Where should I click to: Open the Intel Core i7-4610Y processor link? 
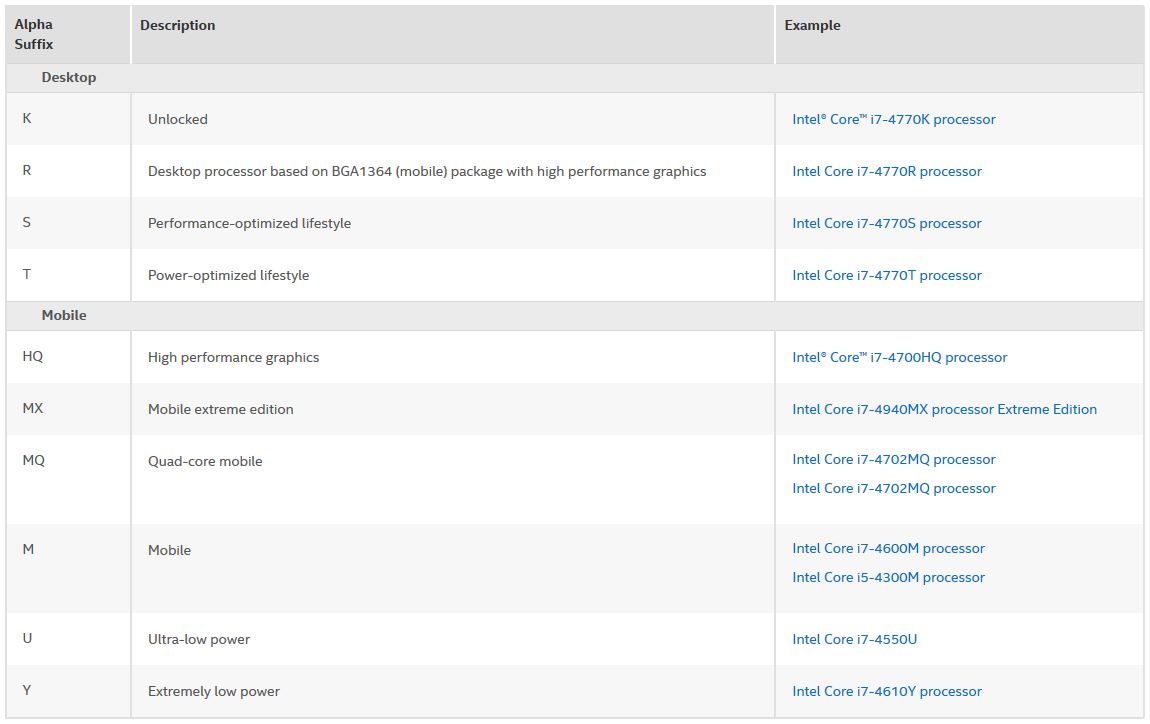886,691
